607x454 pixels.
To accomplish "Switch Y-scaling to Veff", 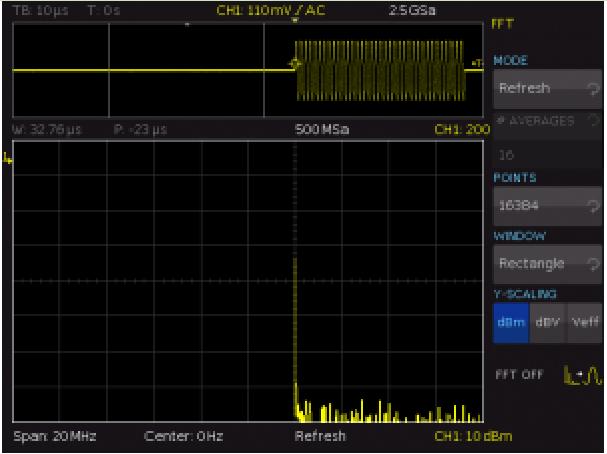I will [584, 322].
